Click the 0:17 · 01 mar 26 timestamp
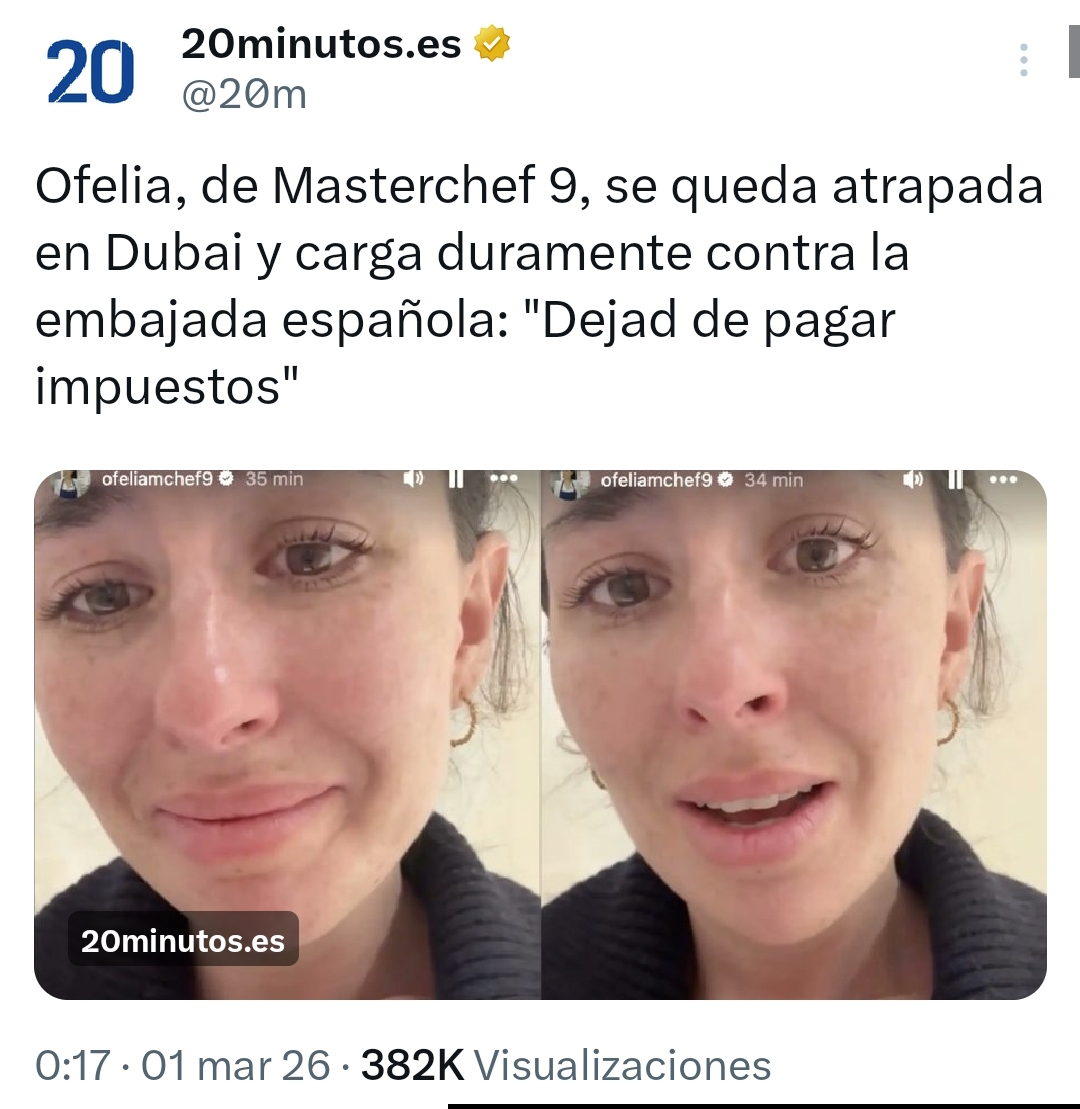 [182, 1065]
